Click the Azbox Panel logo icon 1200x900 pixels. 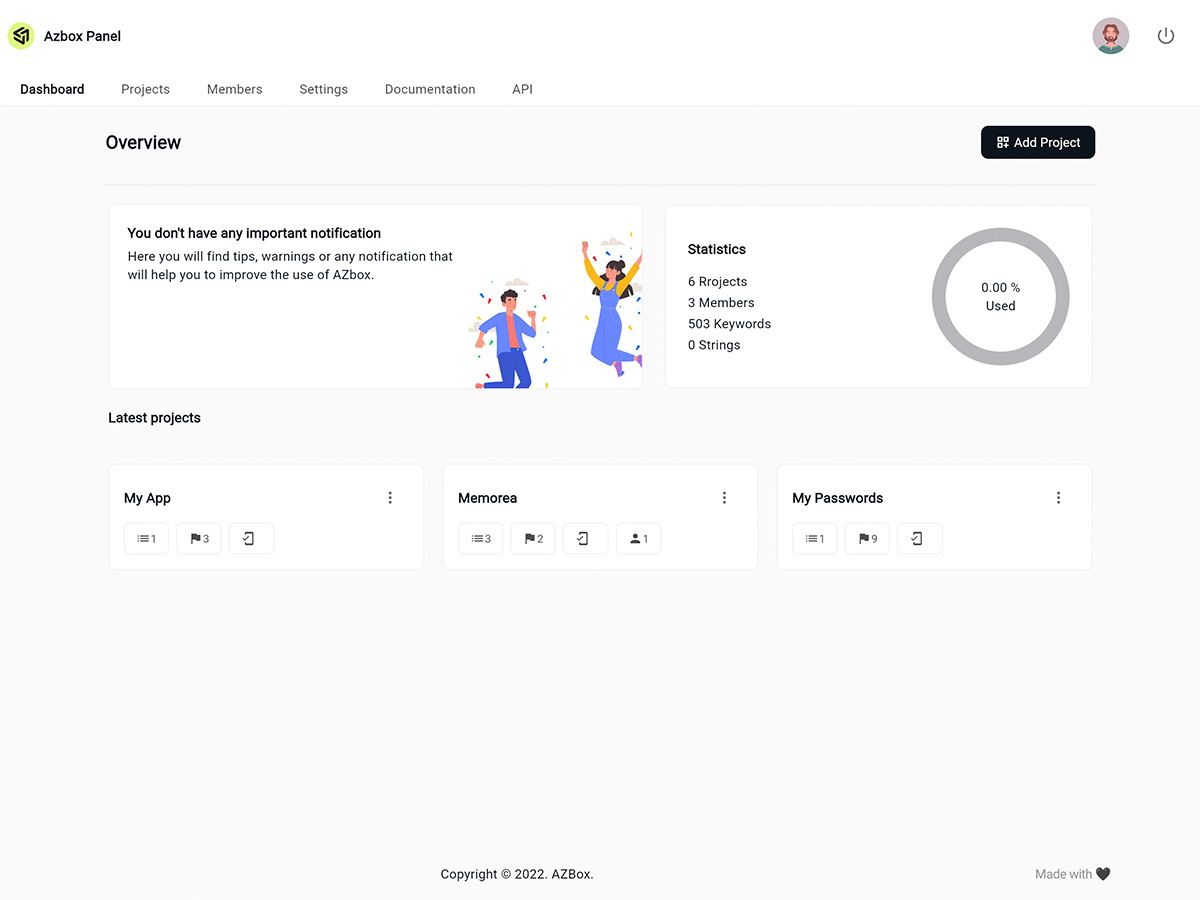click(21, 36)
